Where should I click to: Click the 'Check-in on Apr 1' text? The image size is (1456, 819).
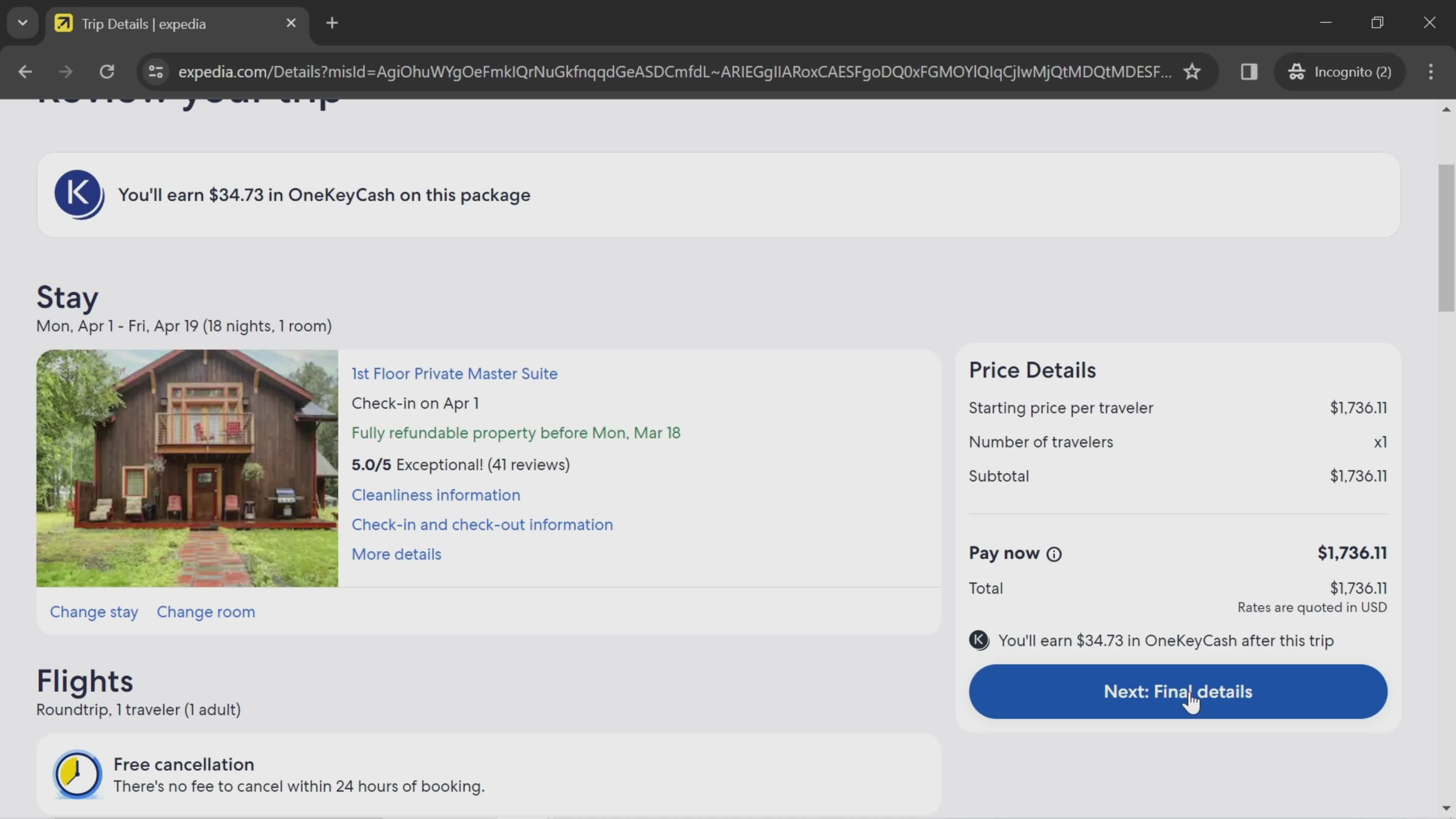[x=415, y=403]
